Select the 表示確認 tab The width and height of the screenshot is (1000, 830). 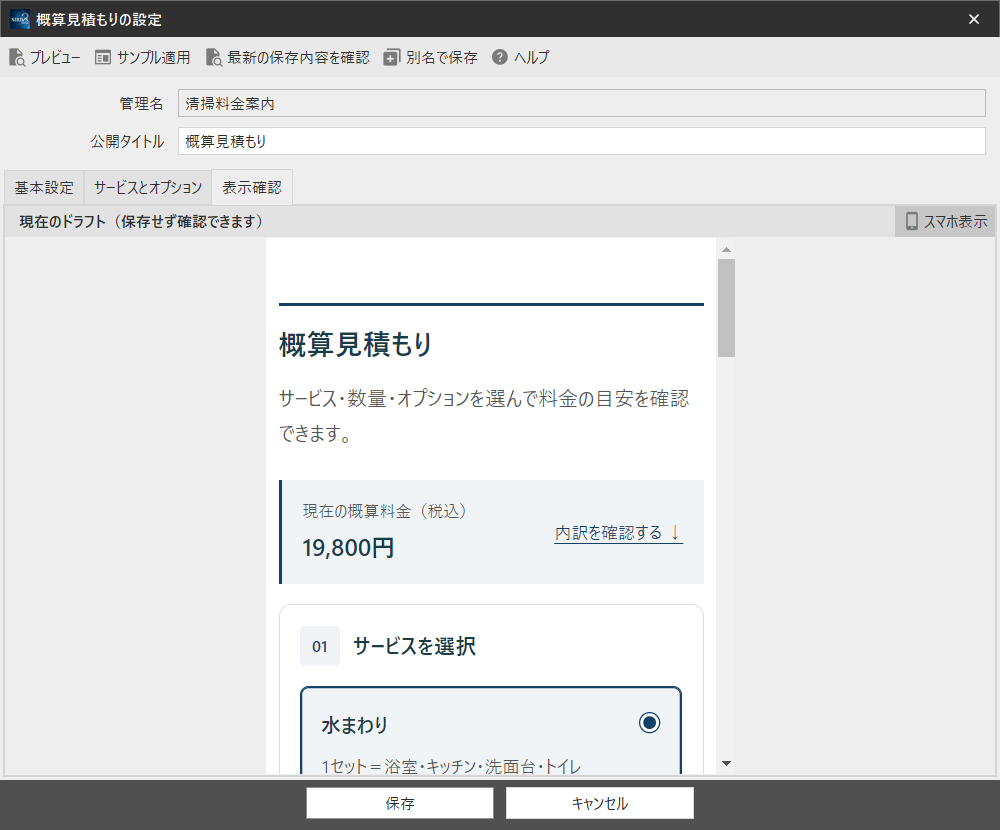(x=252, y=188)
